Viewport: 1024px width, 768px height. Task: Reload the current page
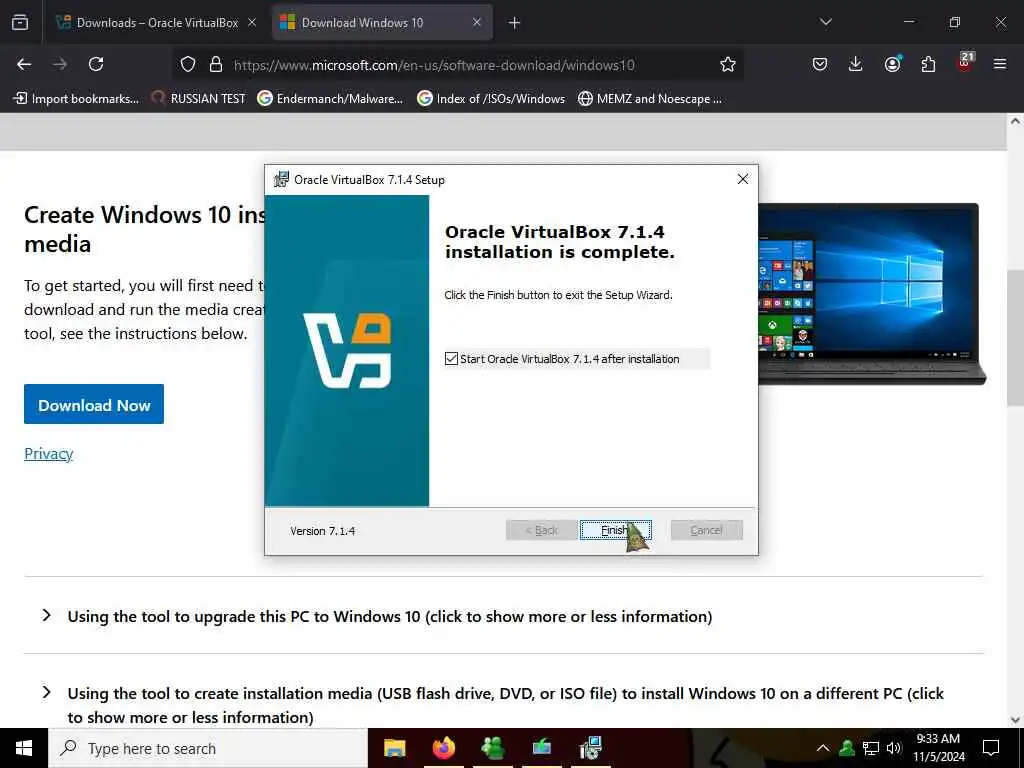coord(96,64)
